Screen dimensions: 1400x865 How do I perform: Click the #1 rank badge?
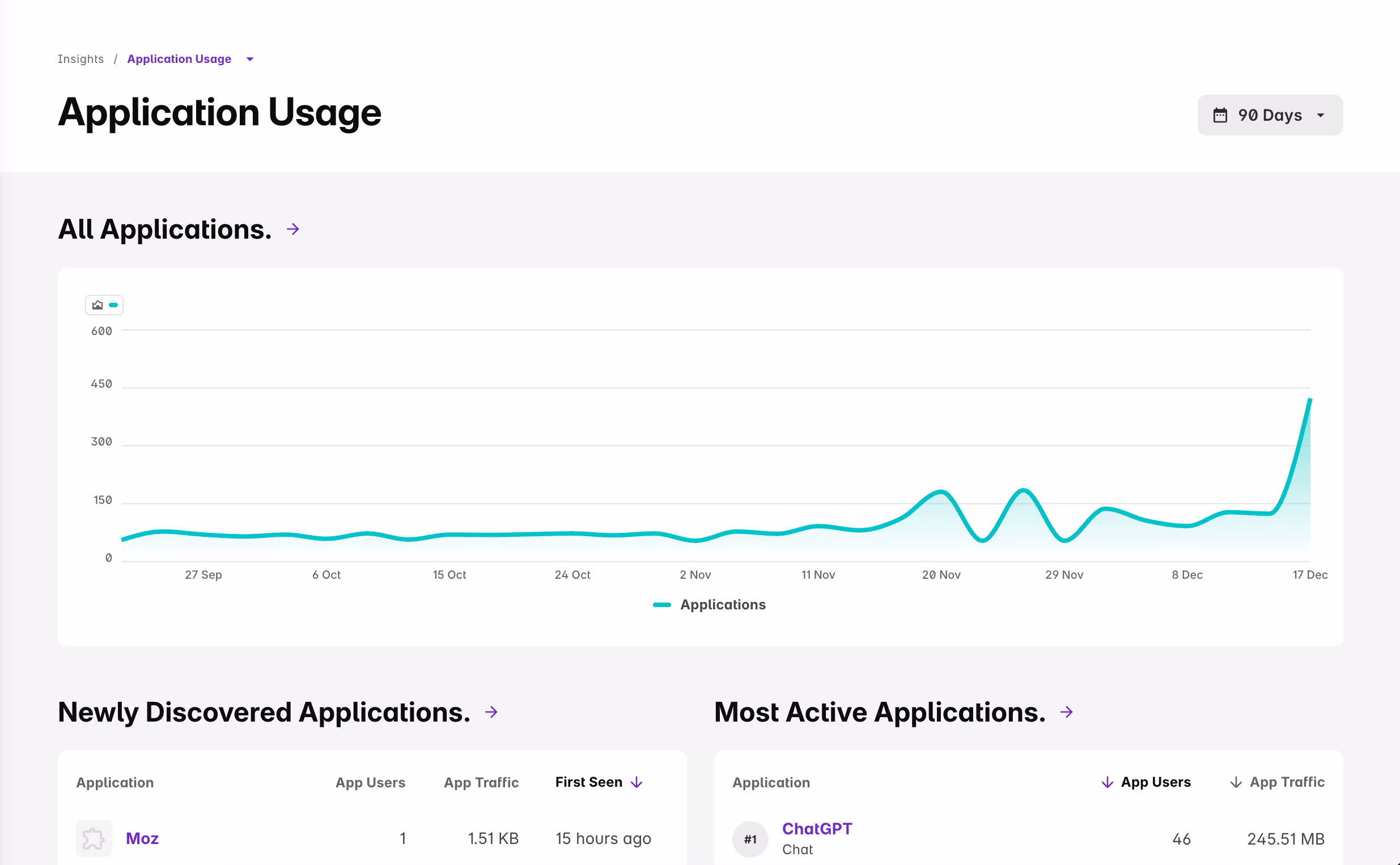tap(750, 839)
